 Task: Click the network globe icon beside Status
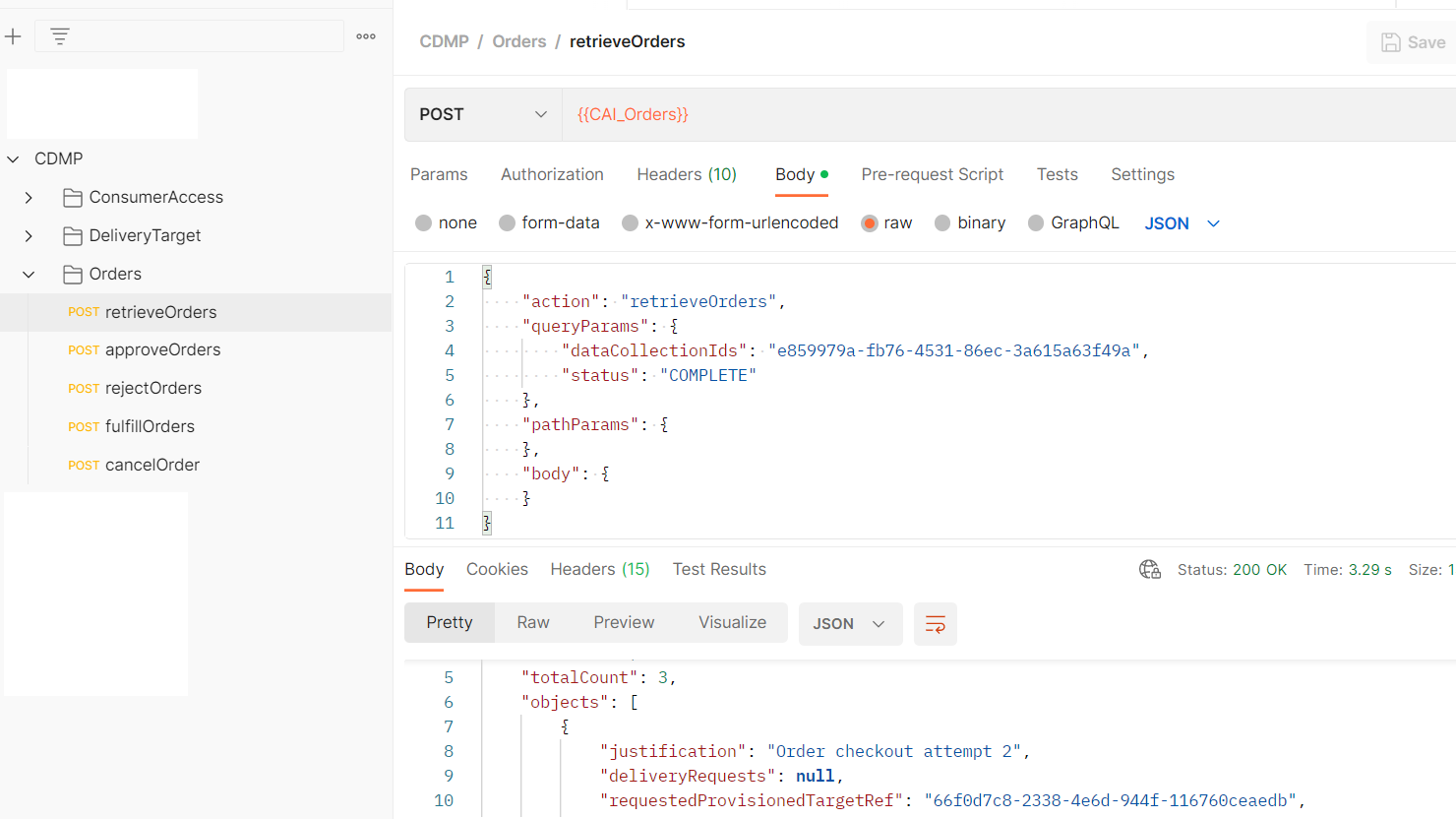coord(1150,570)
